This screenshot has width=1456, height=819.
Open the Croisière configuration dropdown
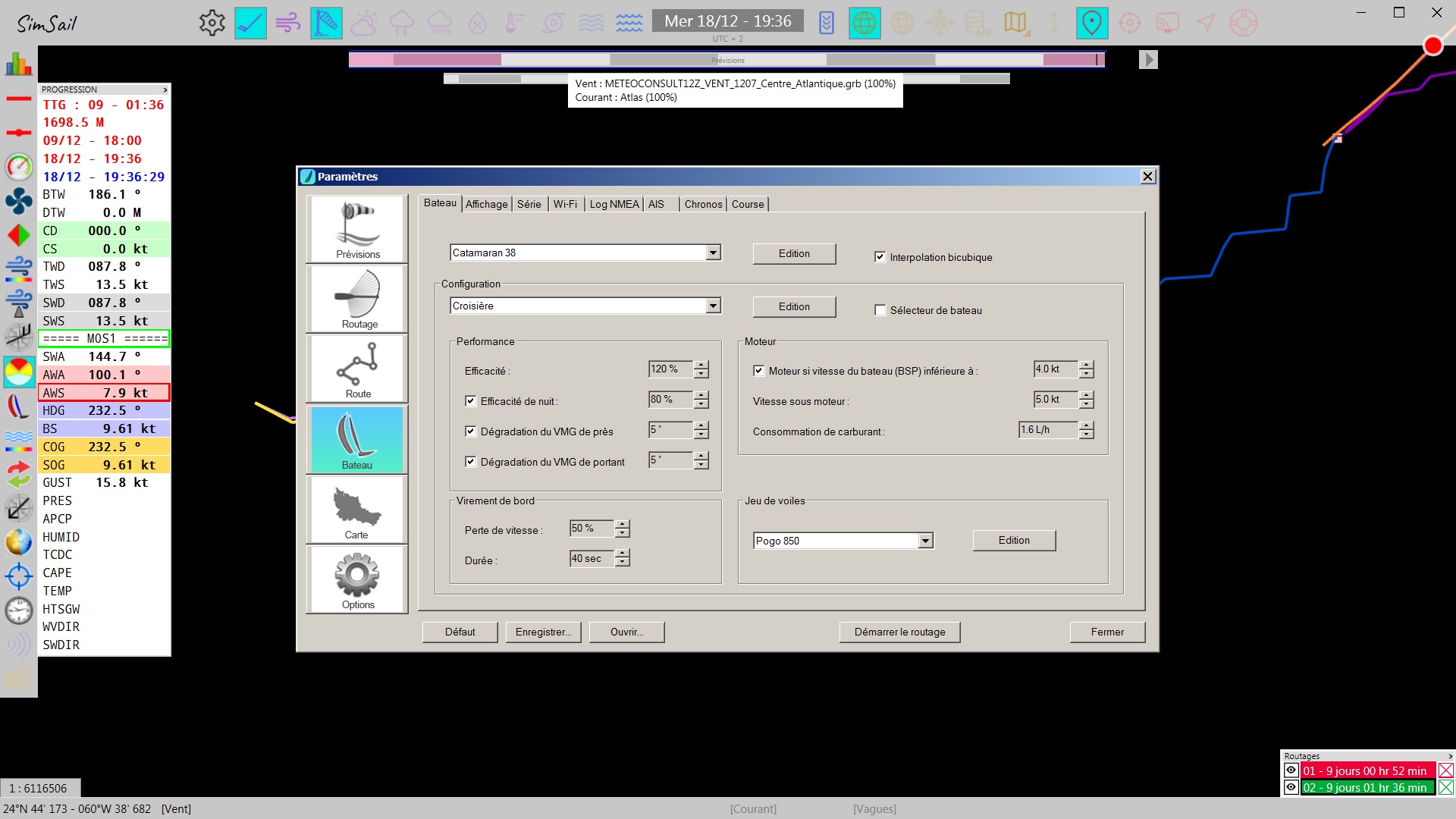tap(713, 306)
